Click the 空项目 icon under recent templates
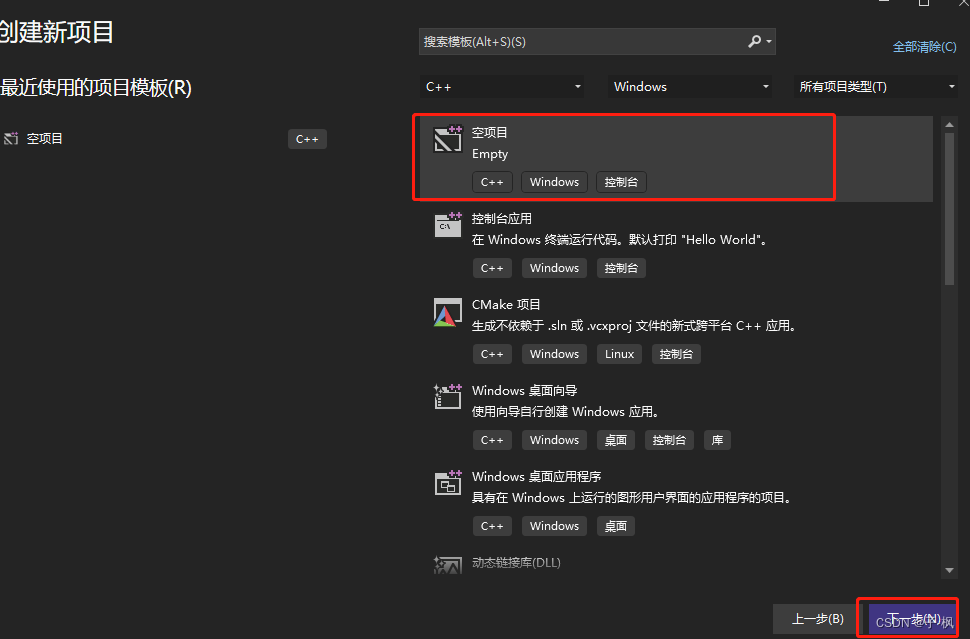Viewport: 970px width, 639px height. tap(11, 138)
